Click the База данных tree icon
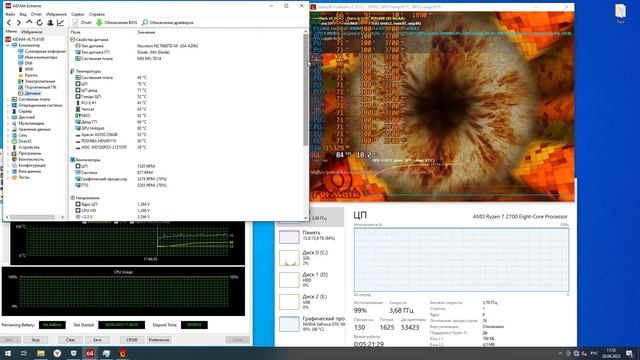This screenshot has width=640, height=360. point(14,171)
